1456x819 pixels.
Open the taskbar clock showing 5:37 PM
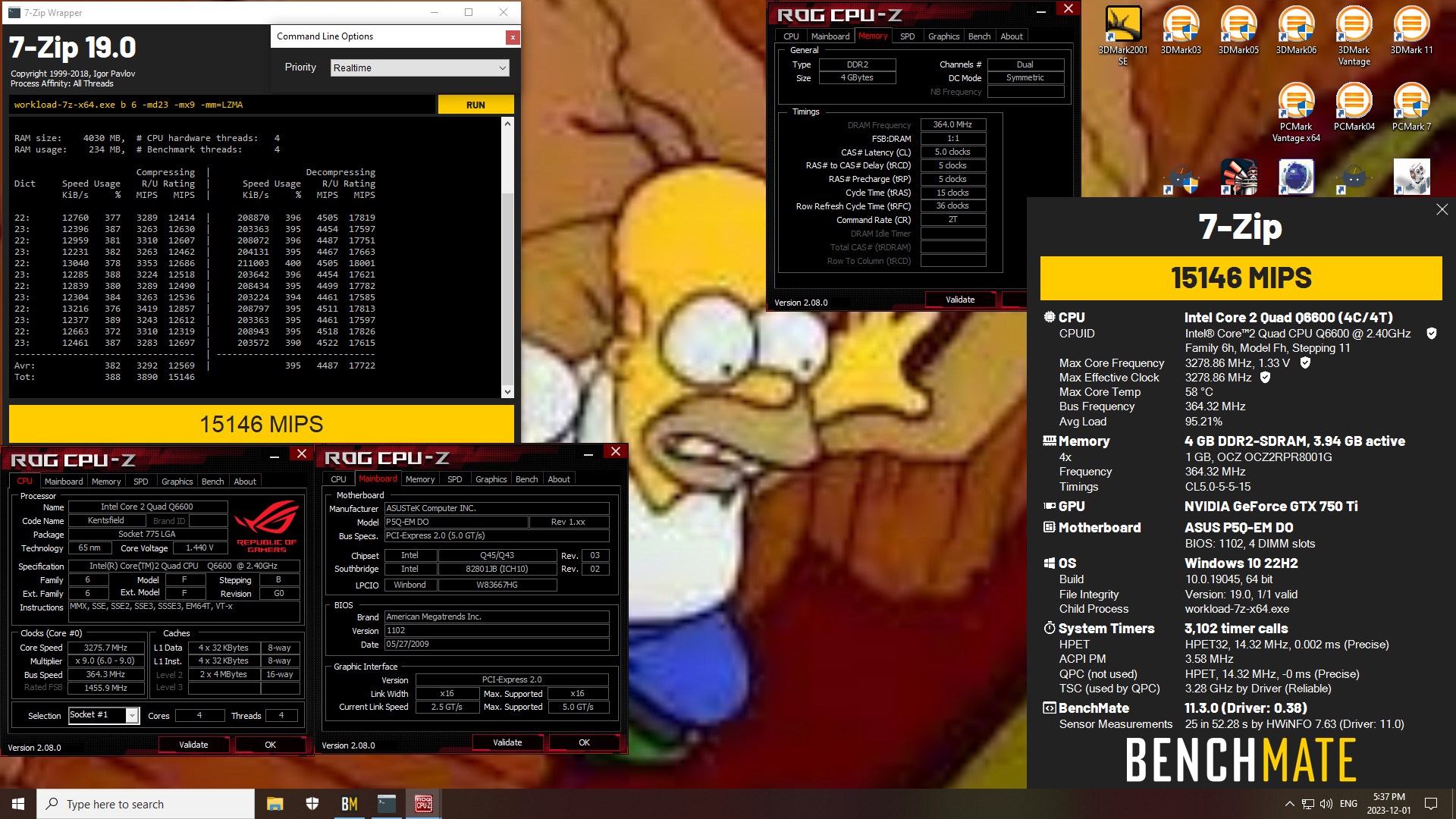click(x=1389, y=804)
